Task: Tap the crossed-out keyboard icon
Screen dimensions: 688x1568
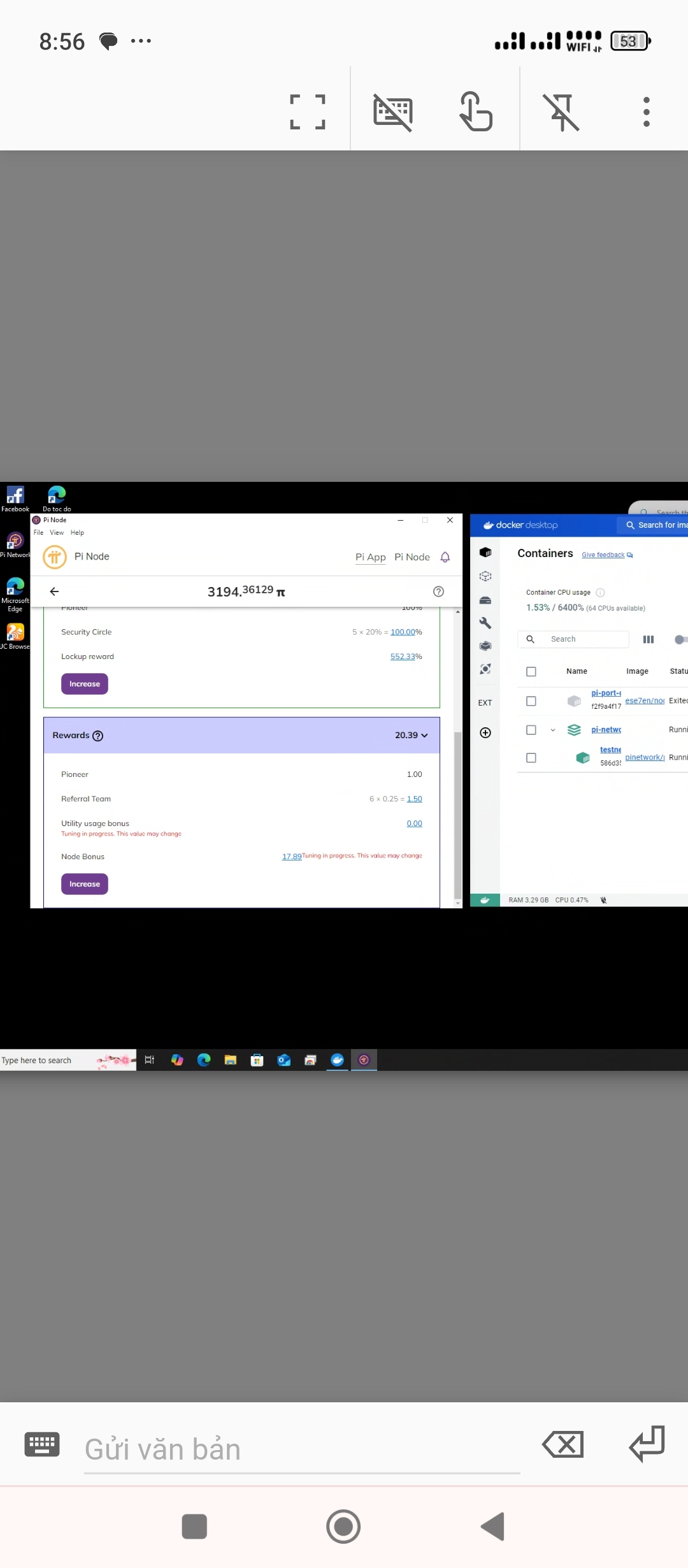Action: click(x=392, y=112)
